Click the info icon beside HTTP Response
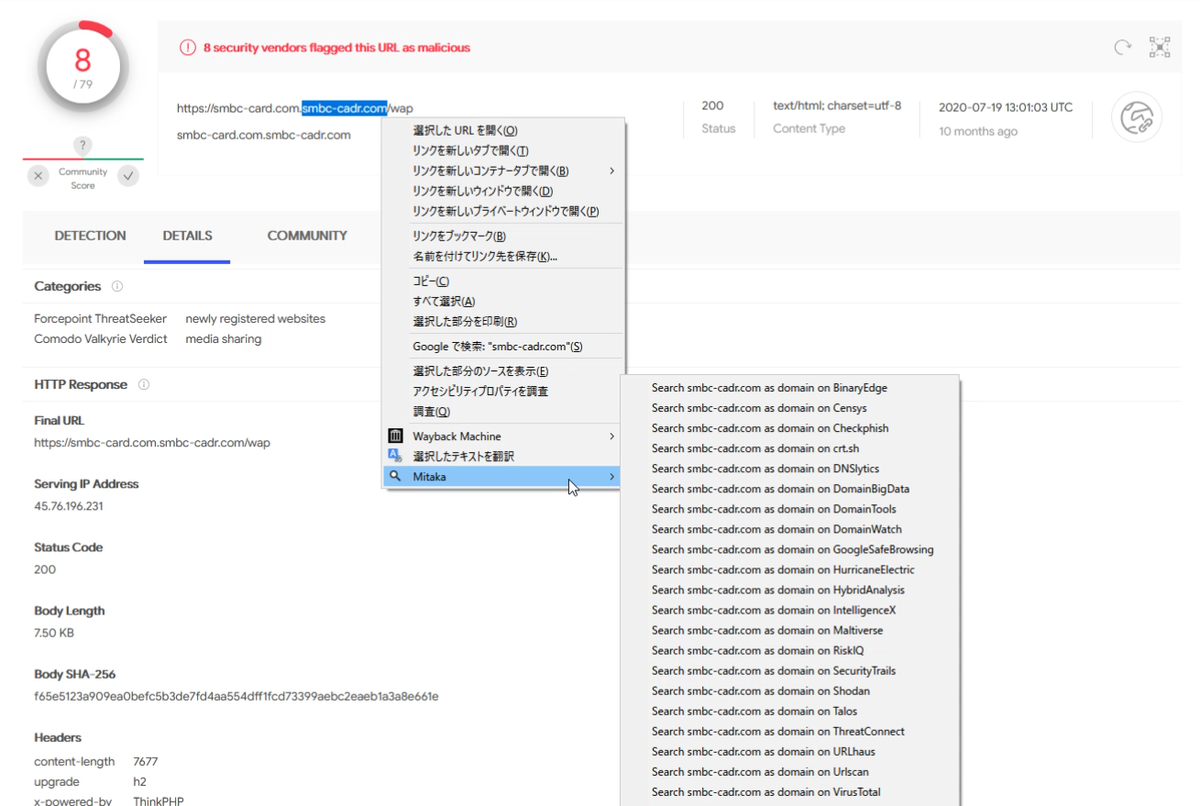Image resolution: width=1200 pixels, height=806 pixels. (x=144, y=384)
